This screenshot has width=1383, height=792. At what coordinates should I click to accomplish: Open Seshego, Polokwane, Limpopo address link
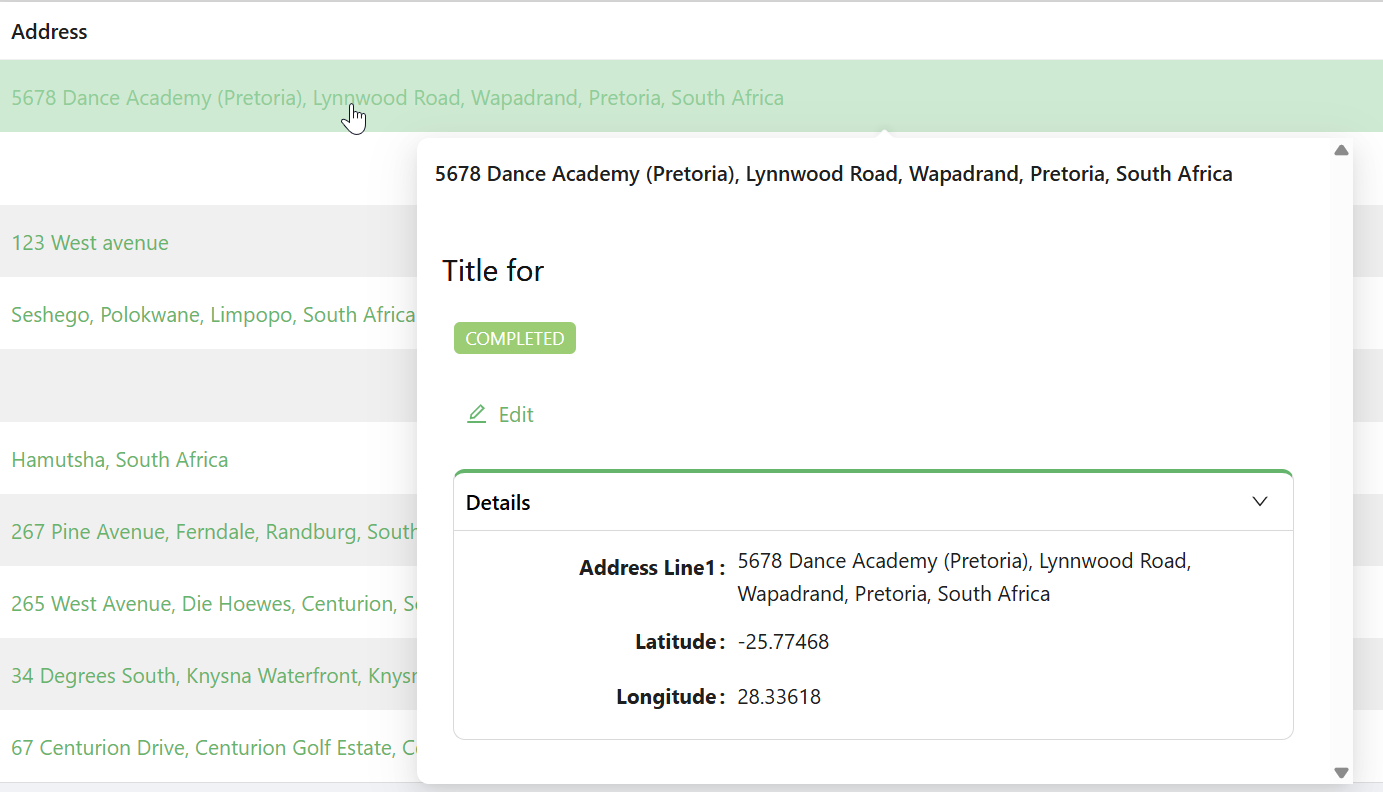(x=213, y=315)
